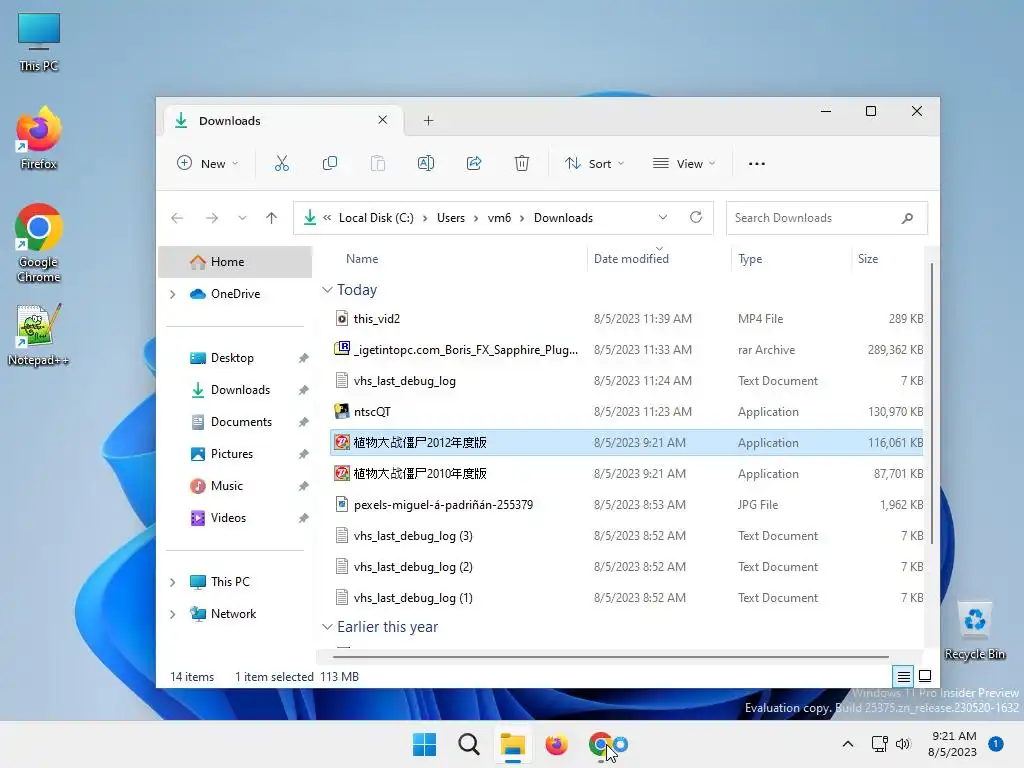The height and width of the screenshot is (768, 1024).
Task: Click Local Disk (C:) breadcrumb
Action: point(376,218)
